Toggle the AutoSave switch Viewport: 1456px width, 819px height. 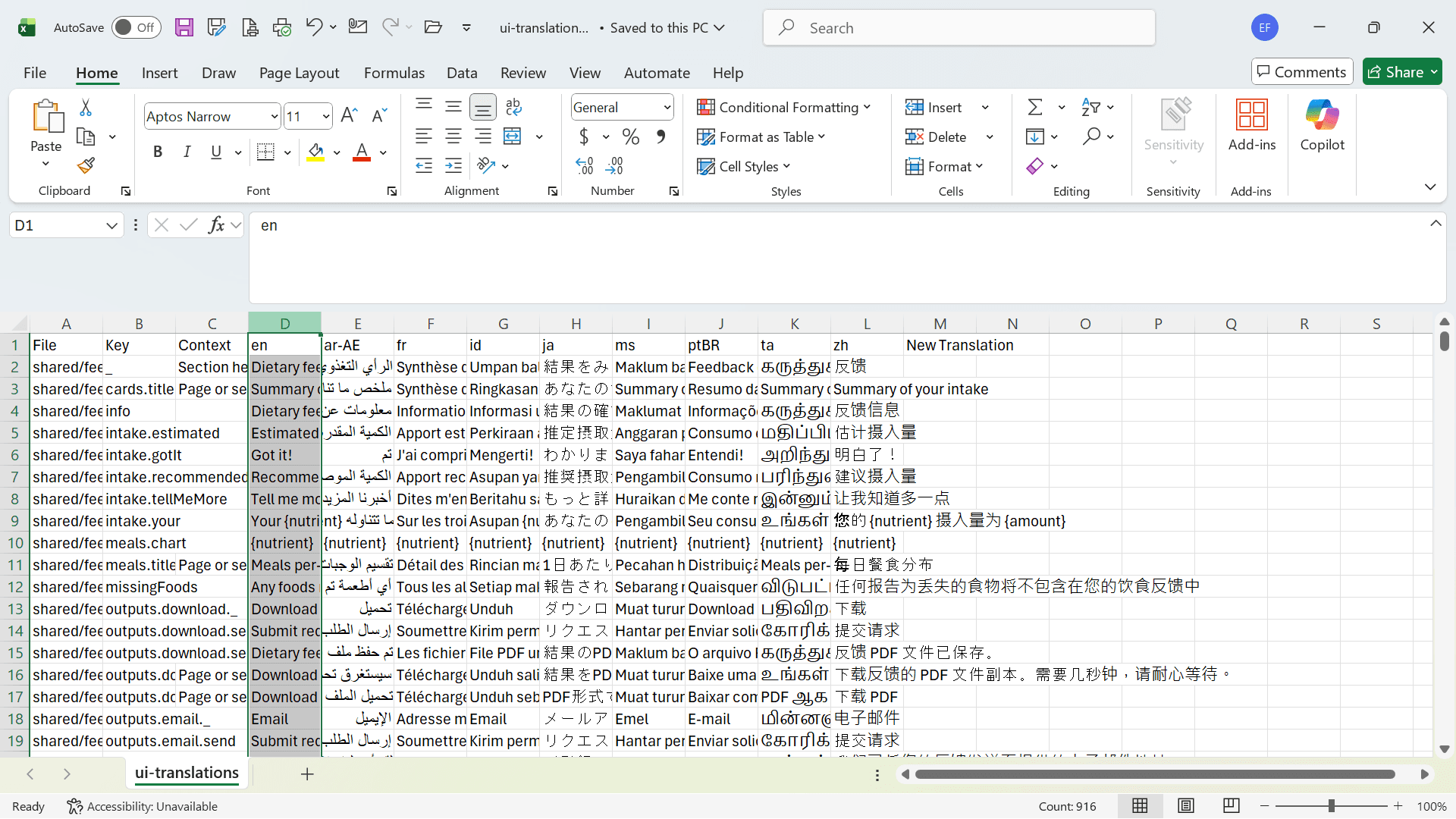[136, 28]
